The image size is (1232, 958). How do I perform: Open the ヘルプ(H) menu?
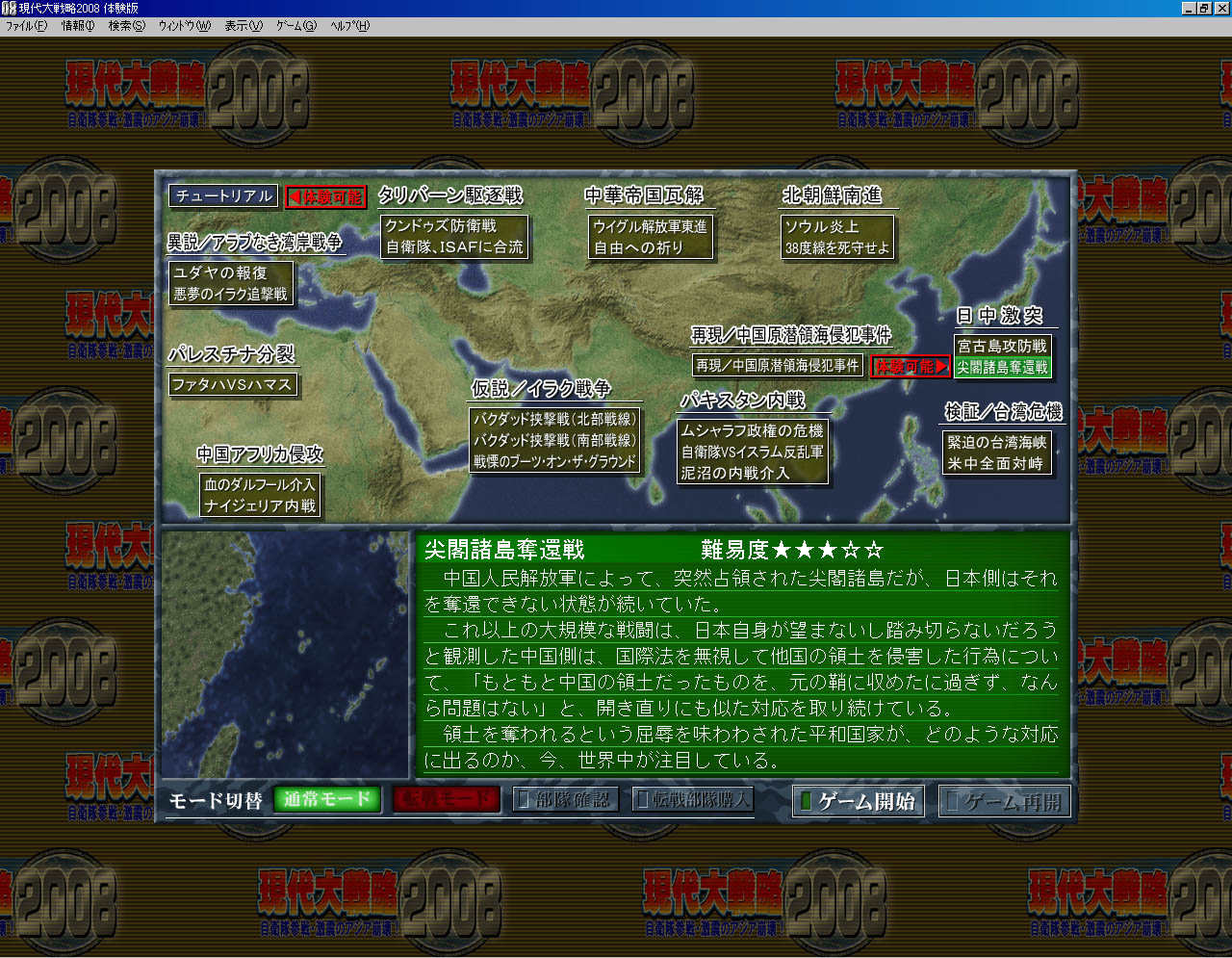coord(349,26)
